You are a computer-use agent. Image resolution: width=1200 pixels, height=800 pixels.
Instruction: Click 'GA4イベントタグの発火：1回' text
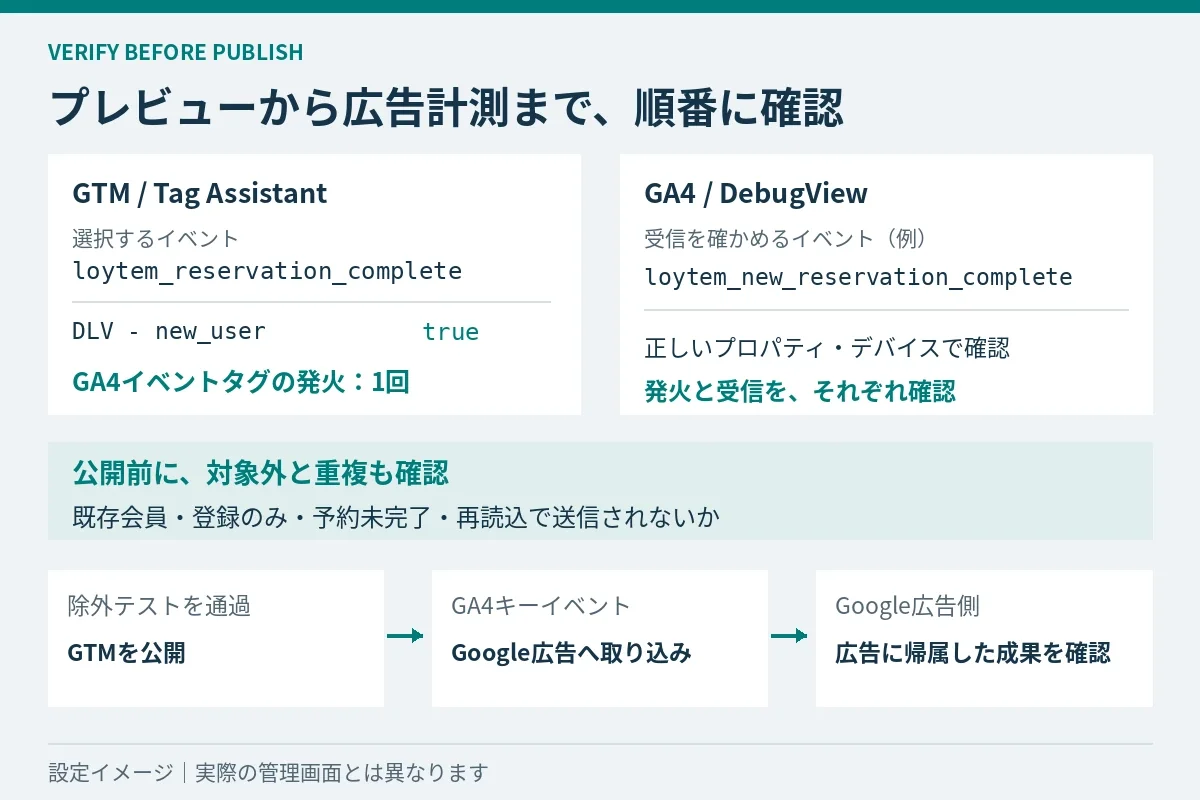241,382
